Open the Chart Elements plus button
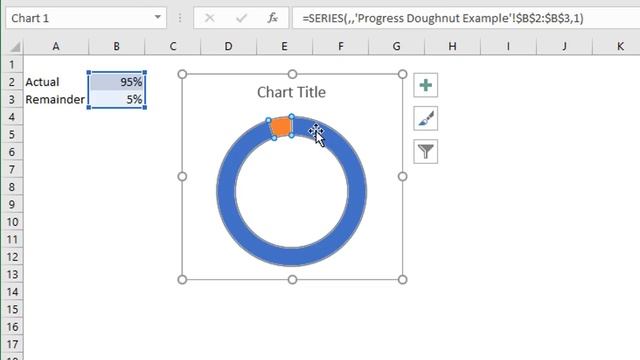 point(425,85)
